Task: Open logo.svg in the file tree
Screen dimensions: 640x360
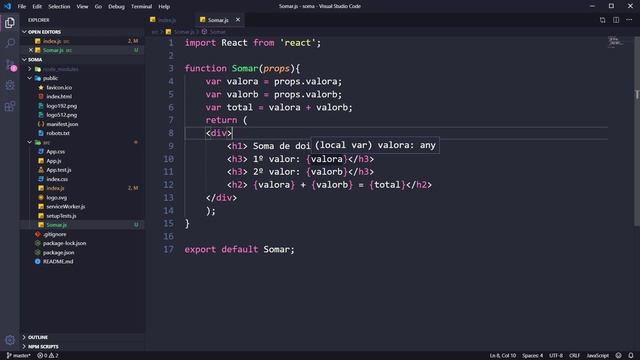Action: click(x=82, y=198)
